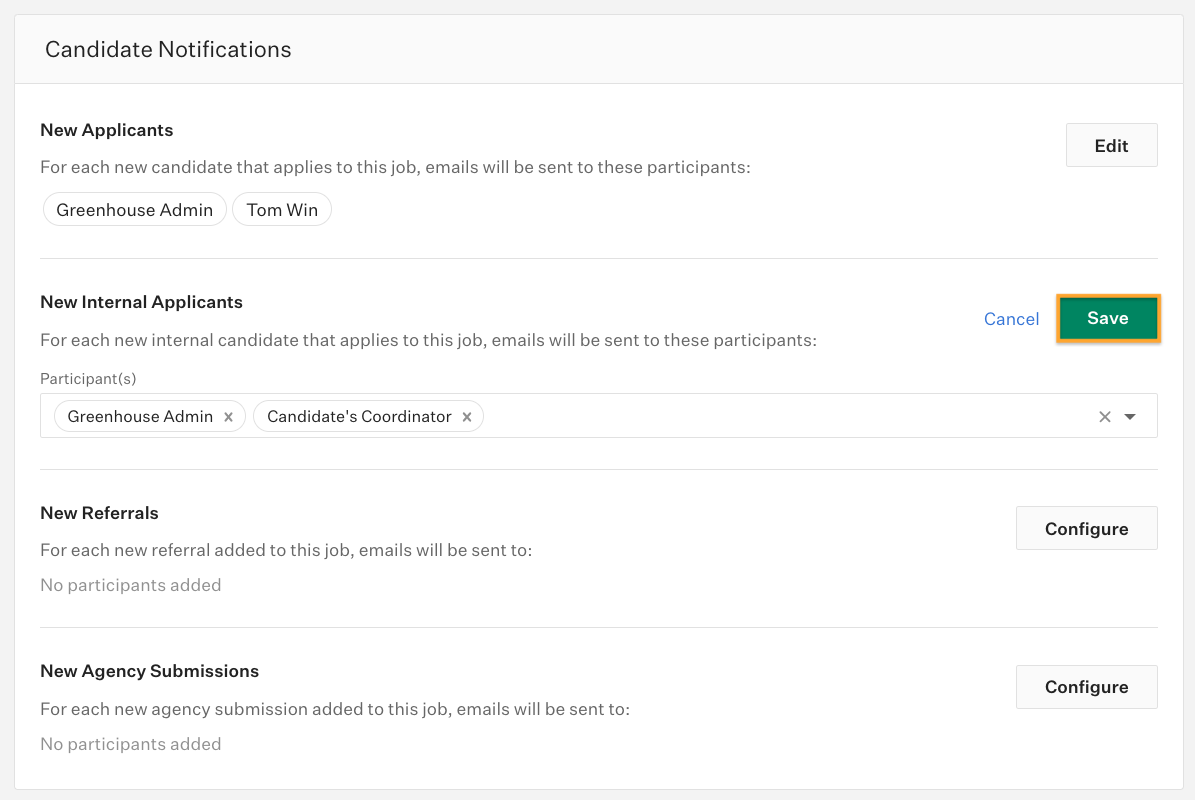Configure the New Referrals notification
This screenshot has height=800, width=1195.
point(1086,528)
